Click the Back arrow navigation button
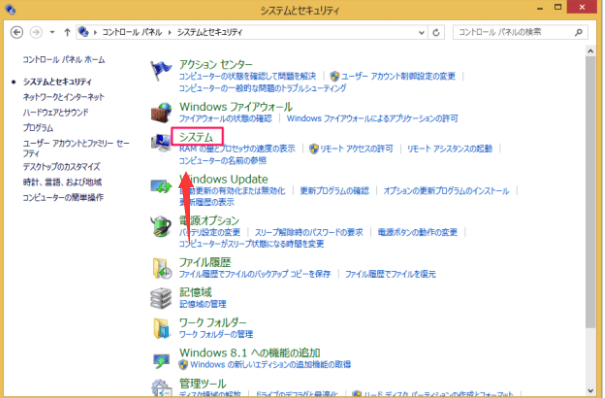Viewport: 605px width, 398px height. [x=17, y=32]
